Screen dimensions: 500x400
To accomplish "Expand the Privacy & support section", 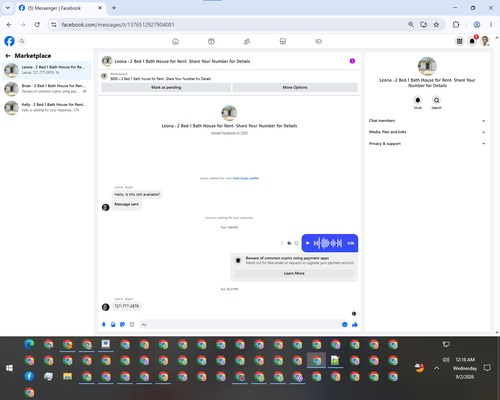I will (427, 144).
